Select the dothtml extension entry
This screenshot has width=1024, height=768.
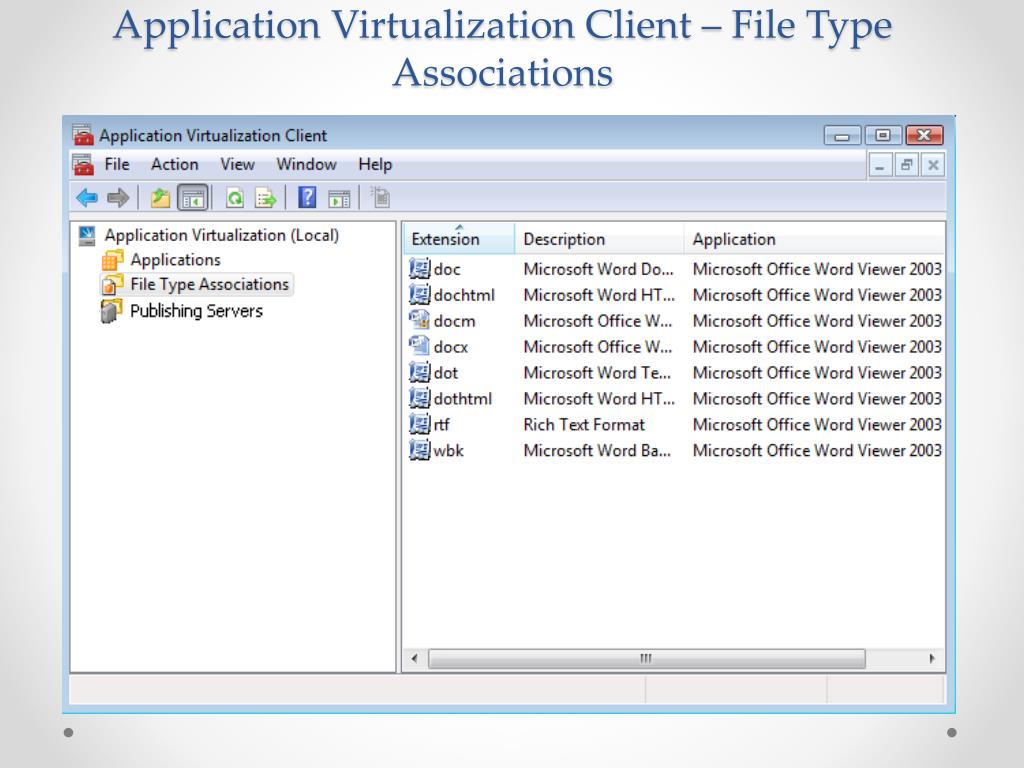click(x=463, y=398)
